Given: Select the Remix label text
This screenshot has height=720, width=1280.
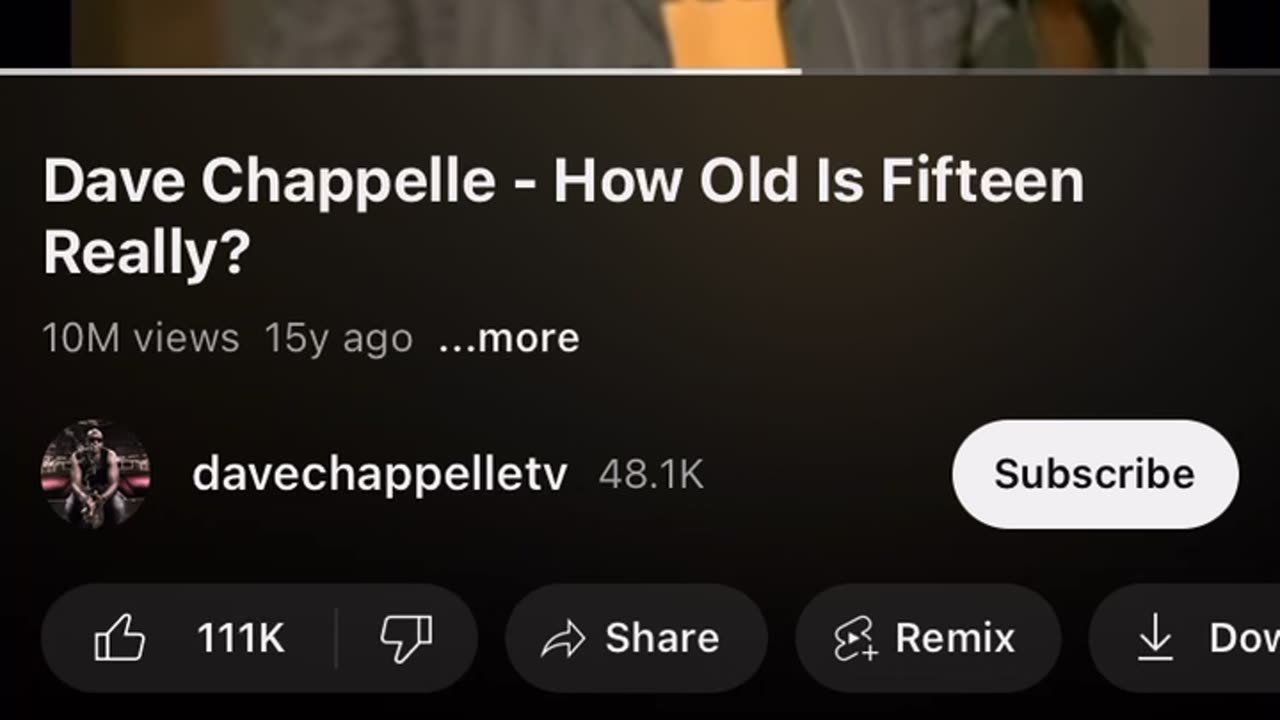Looking at the screenshot, I should [x=954, y=638].
